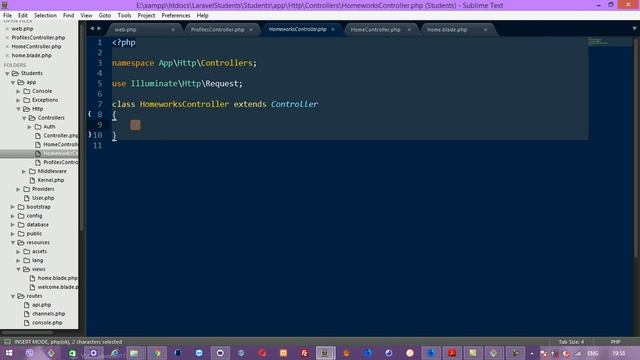
Task: Collapse the Students root folder
Action: (x=7, y=73)
